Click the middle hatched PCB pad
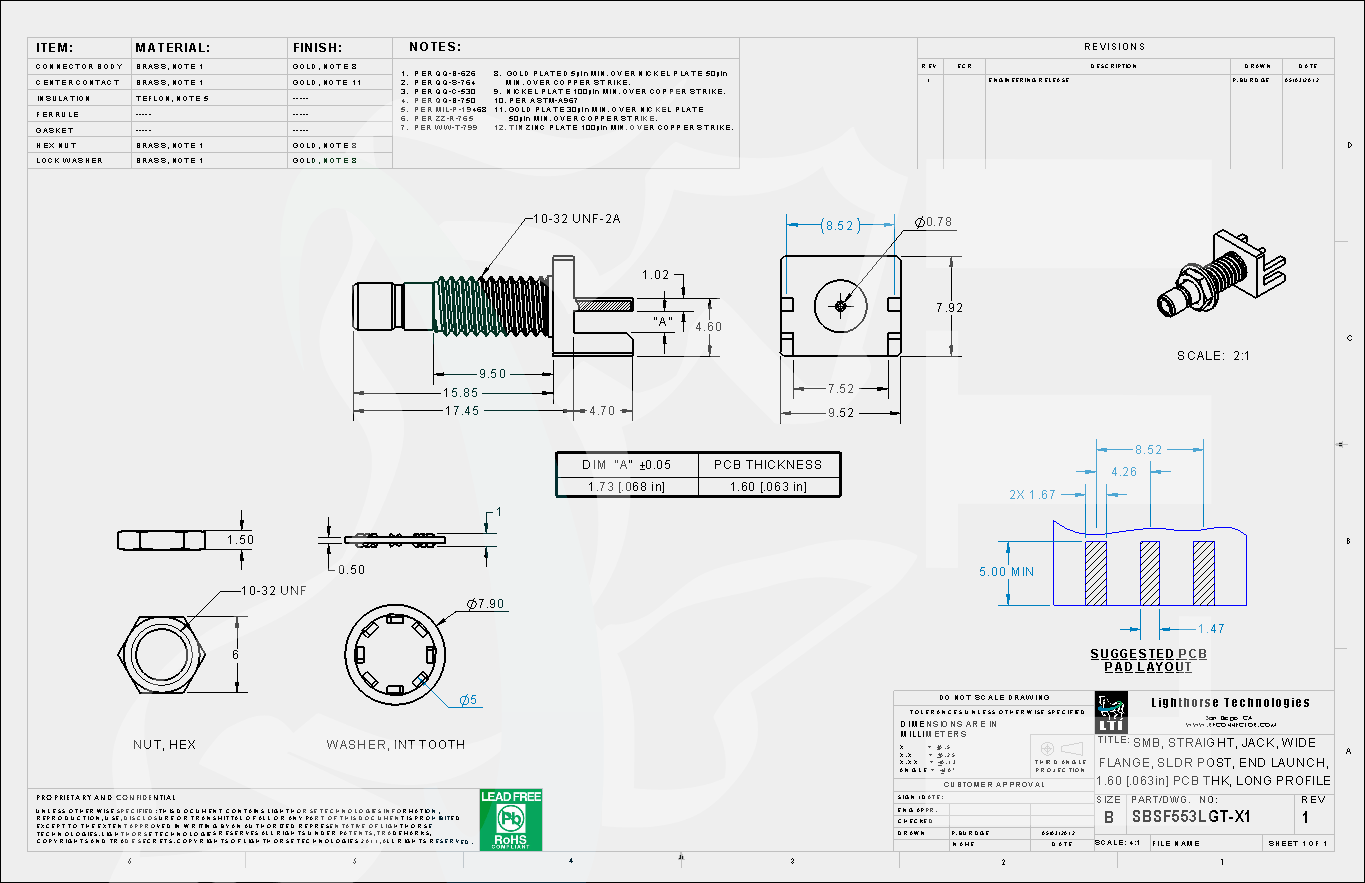Image resolution: width=1365 pixels, height=883 pixels. coord(1149,573)
